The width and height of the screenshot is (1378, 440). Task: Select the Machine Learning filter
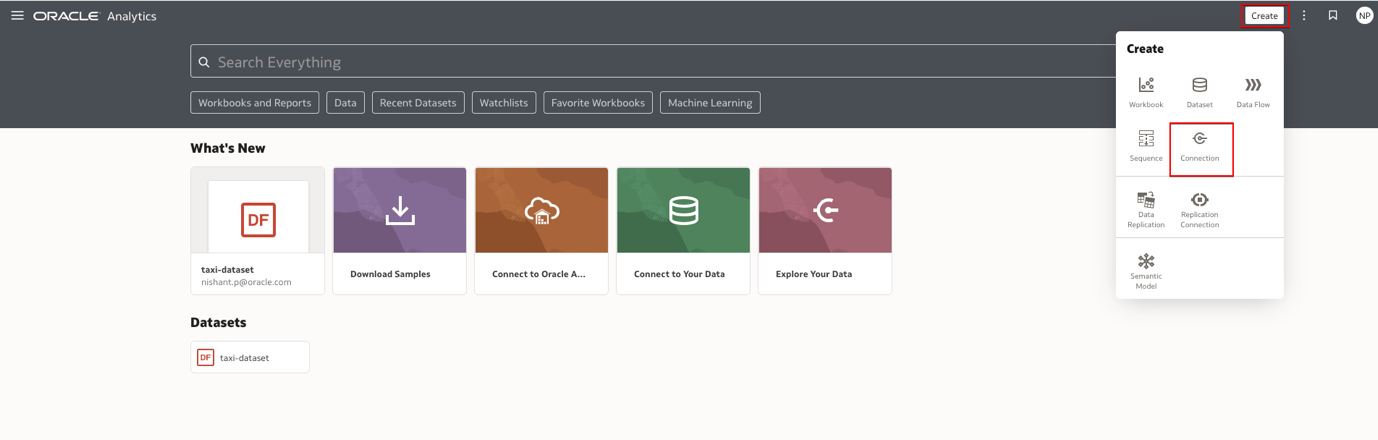tap(710, 103)
